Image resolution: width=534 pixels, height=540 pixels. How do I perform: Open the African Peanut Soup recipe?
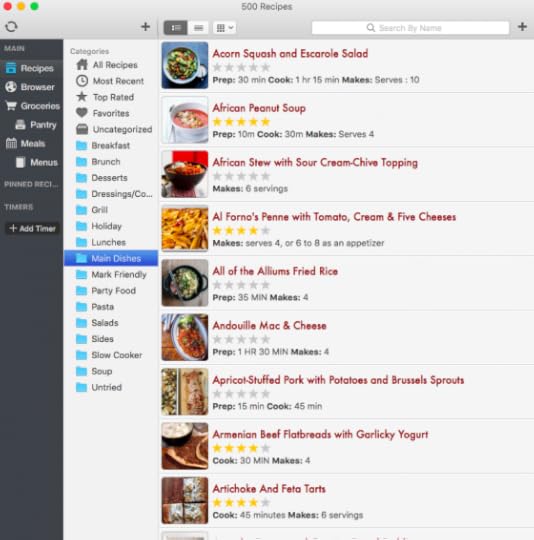pyautogui.click(x=259, y=108)
